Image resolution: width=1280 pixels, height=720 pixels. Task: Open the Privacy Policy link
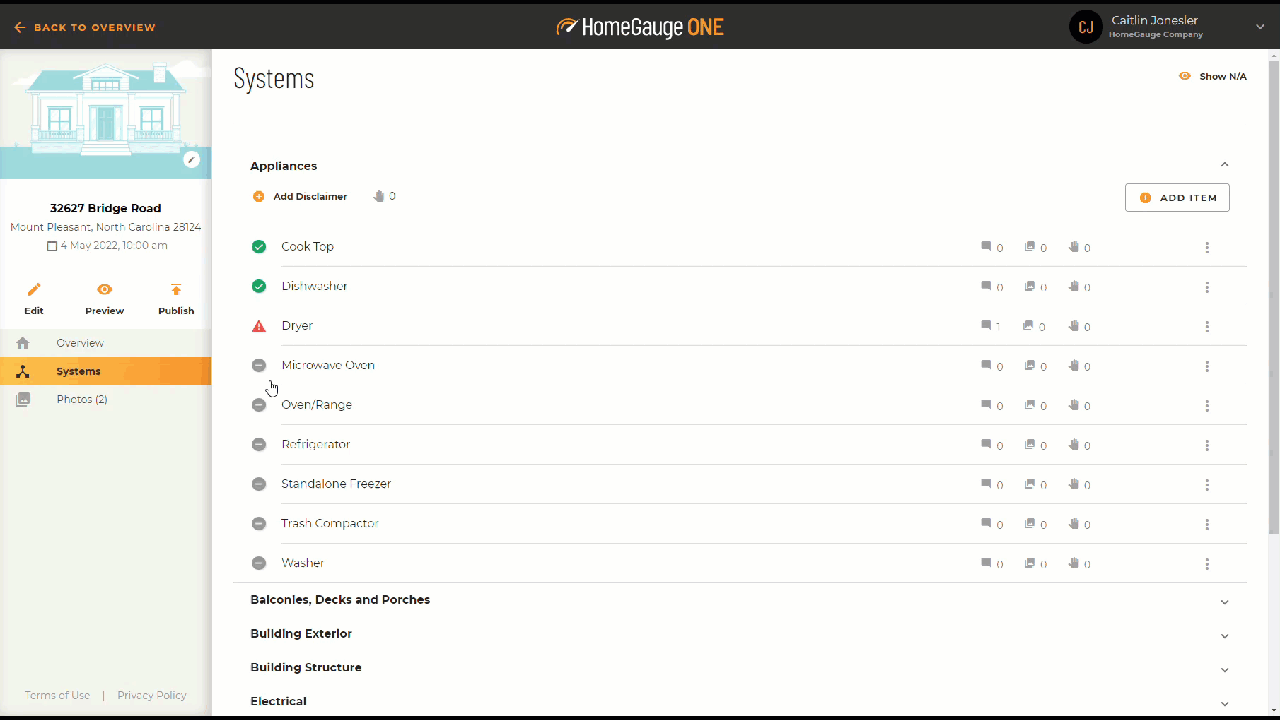tap(152, 695)
